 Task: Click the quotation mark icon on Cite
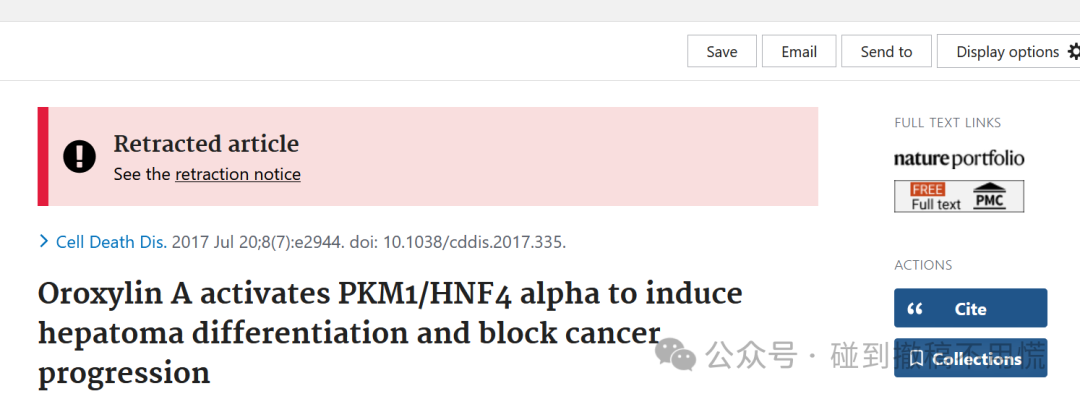(x=915, y=309)
